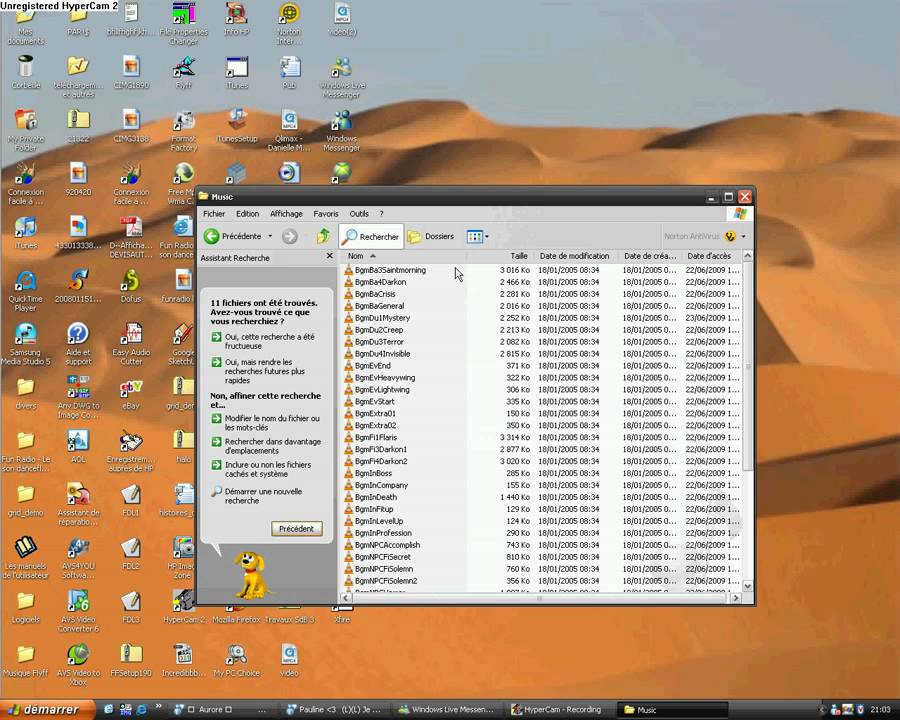Select 'Rechercher dans davantage d'emplacements'
900x720 pixels.
266,446
